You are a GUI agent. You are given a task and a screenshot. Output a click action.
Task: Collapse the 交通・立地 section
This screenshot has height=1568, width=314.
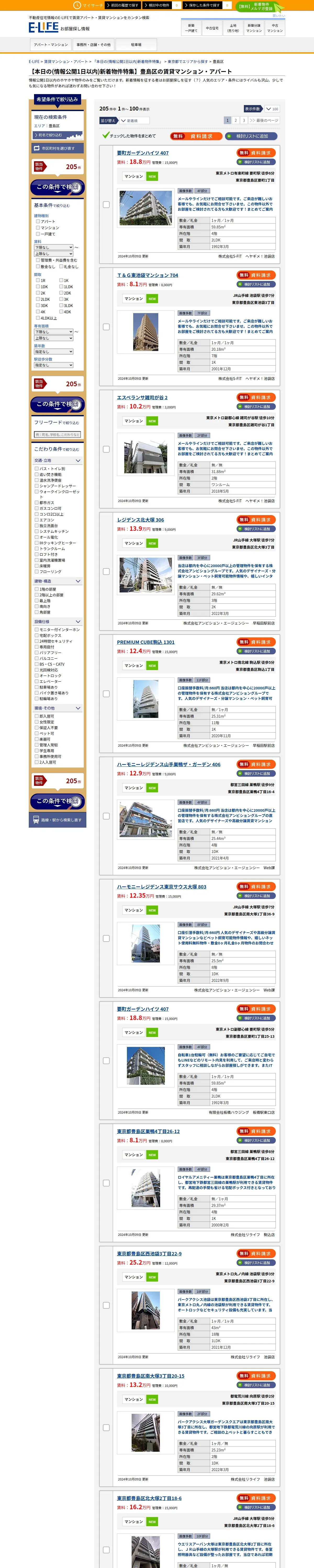click(58, 460)
